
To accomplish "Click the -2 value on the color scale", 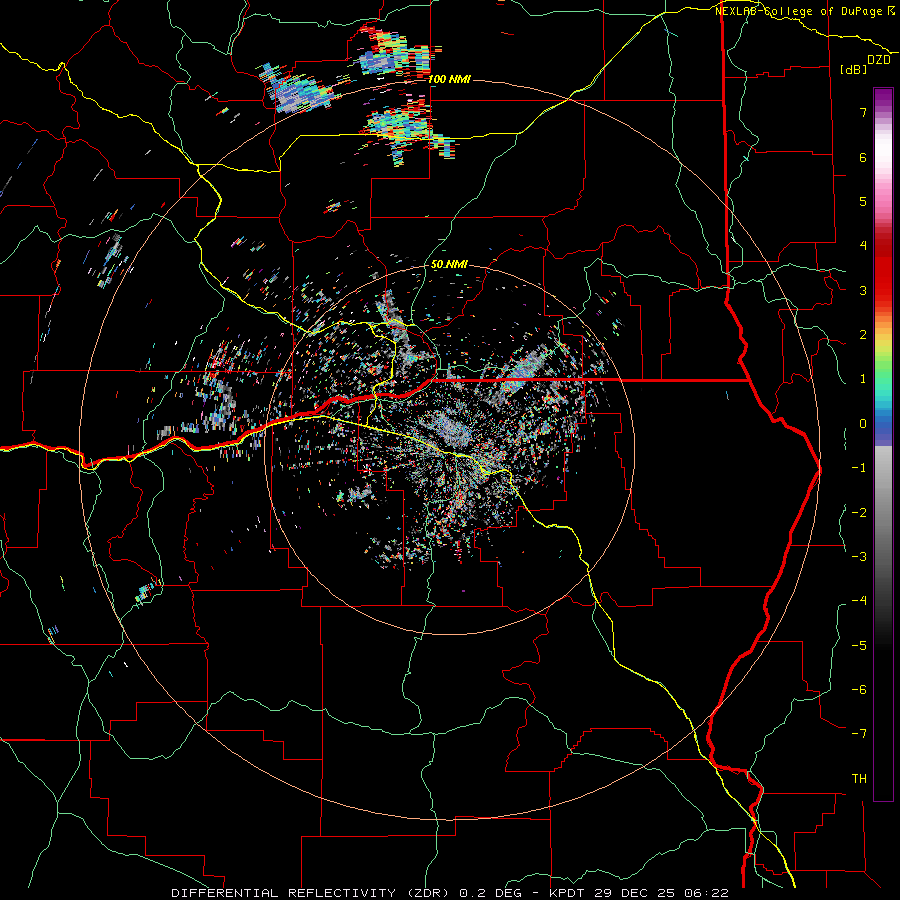I will 859,512.
